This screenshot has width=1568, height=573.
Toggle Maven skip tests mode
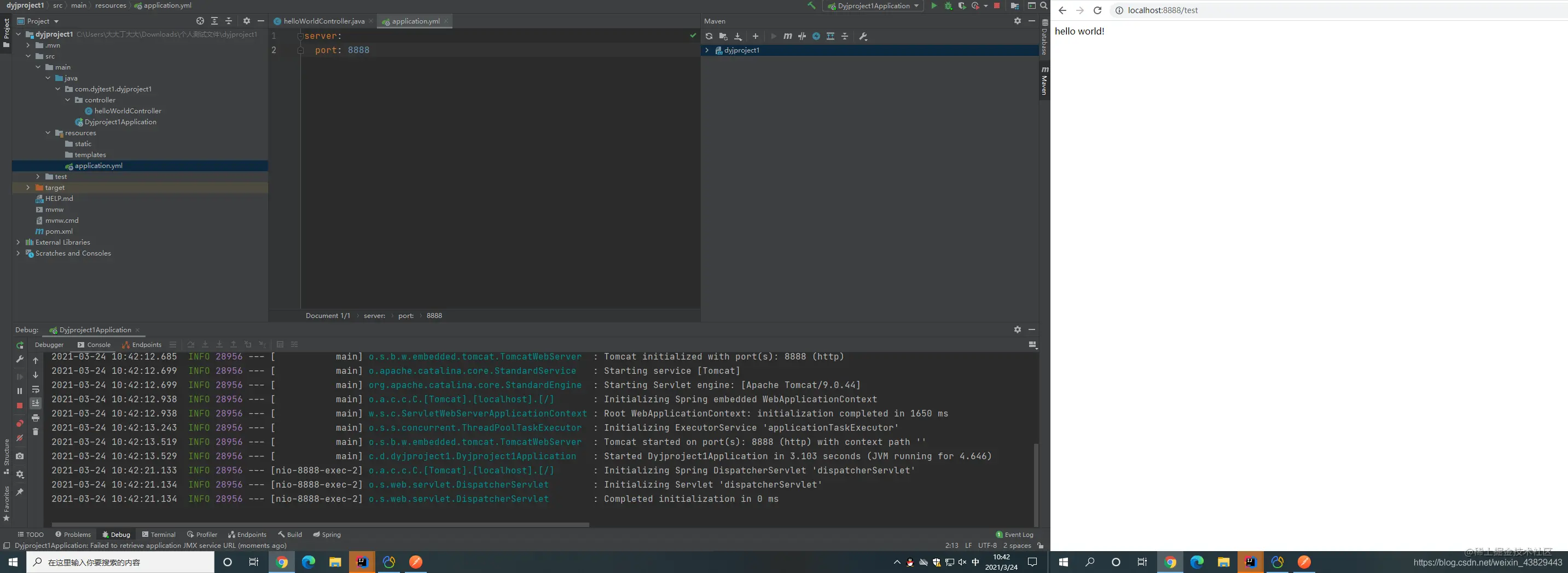pos(816,37)
